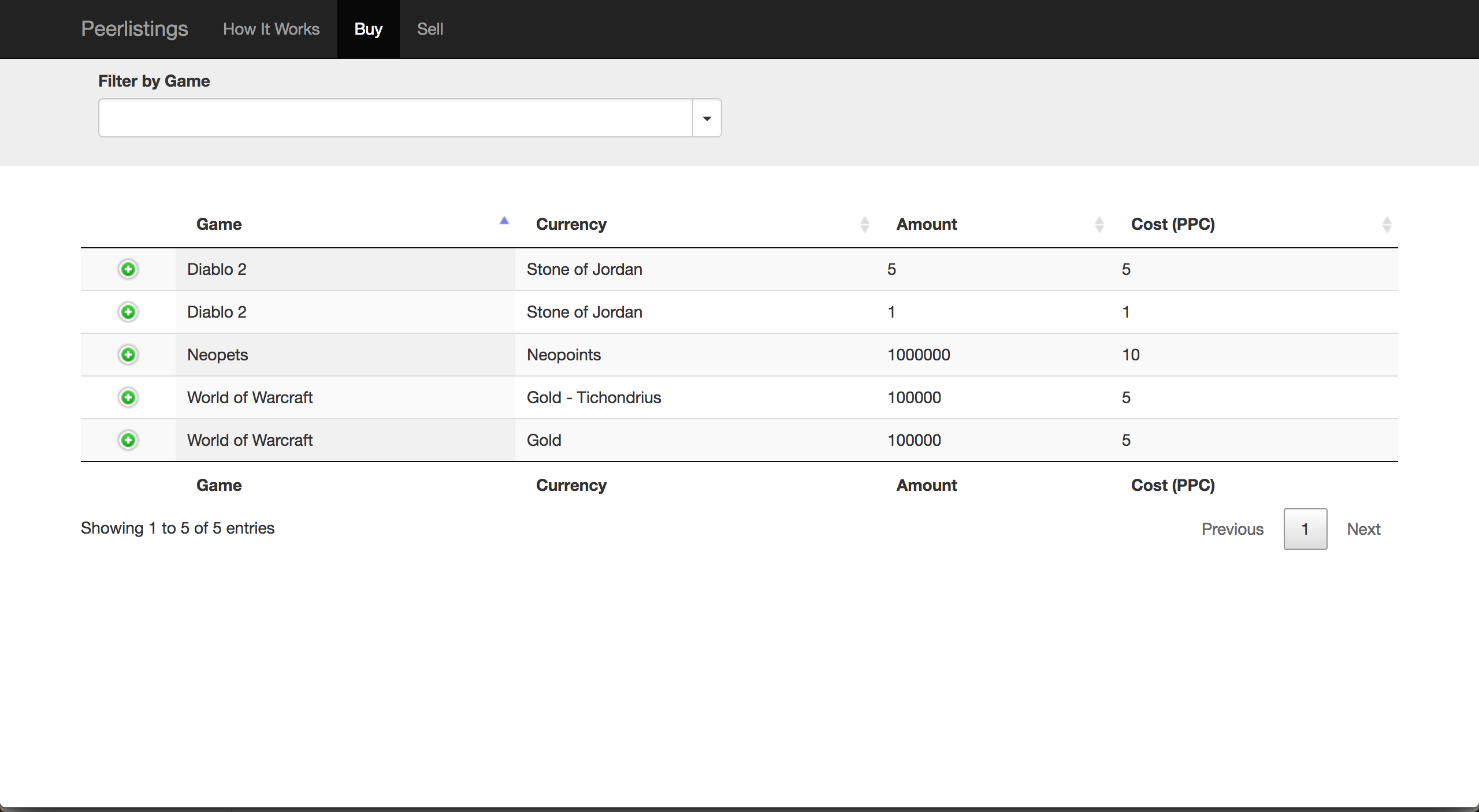Expand the first Diablo 2 row plus icon
This screenshot has width=1479, height=812.
coord(128,269)
